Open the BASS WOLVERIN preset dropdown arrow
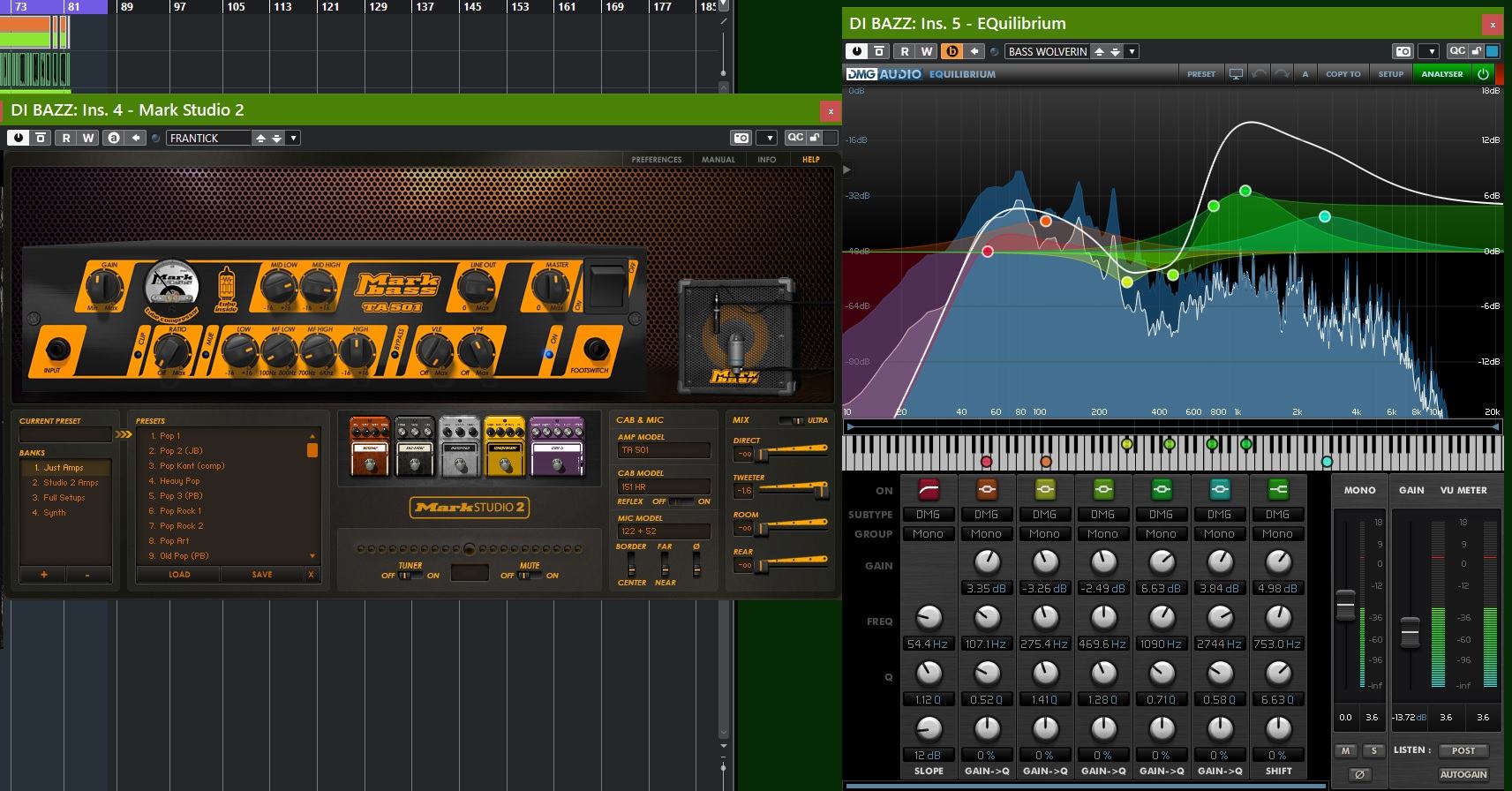1512x791 pixels. pyautogui.click(x=1132, y=51)
